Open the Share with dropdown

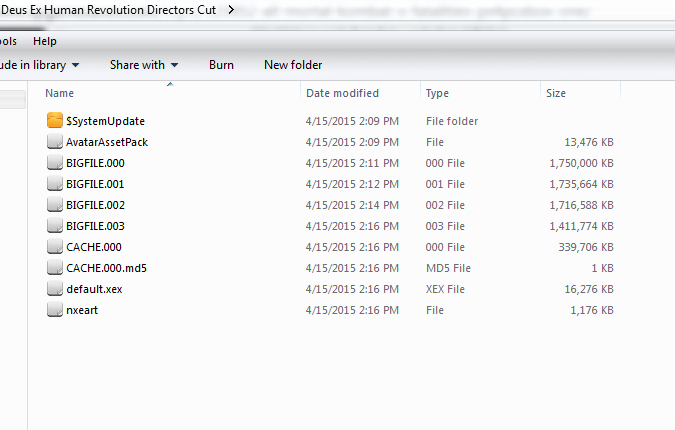point(144,65)
